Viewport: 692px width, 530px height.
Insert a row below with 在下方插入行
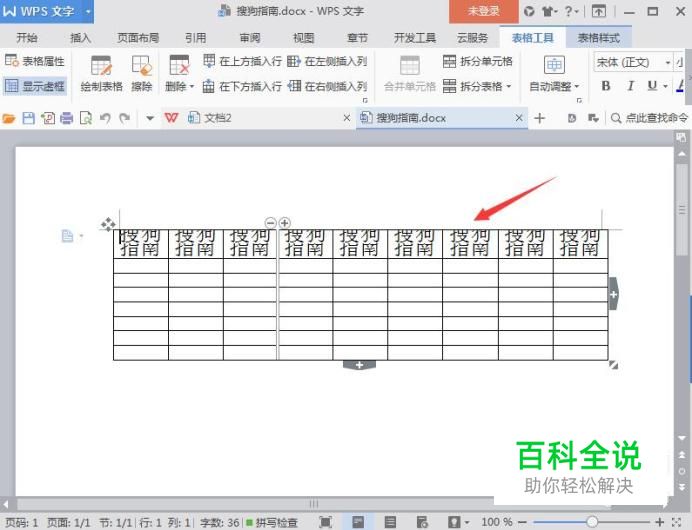242,86
